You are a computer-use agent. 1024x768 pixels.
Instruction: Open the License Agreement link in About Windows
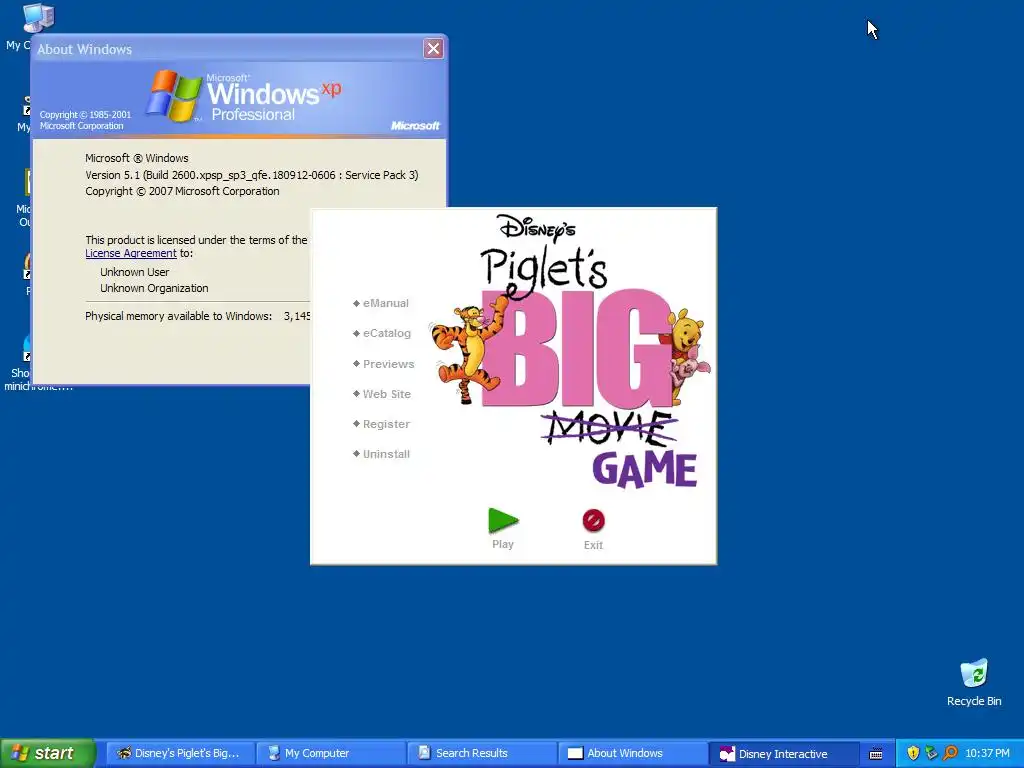click(x=131, y=253)
